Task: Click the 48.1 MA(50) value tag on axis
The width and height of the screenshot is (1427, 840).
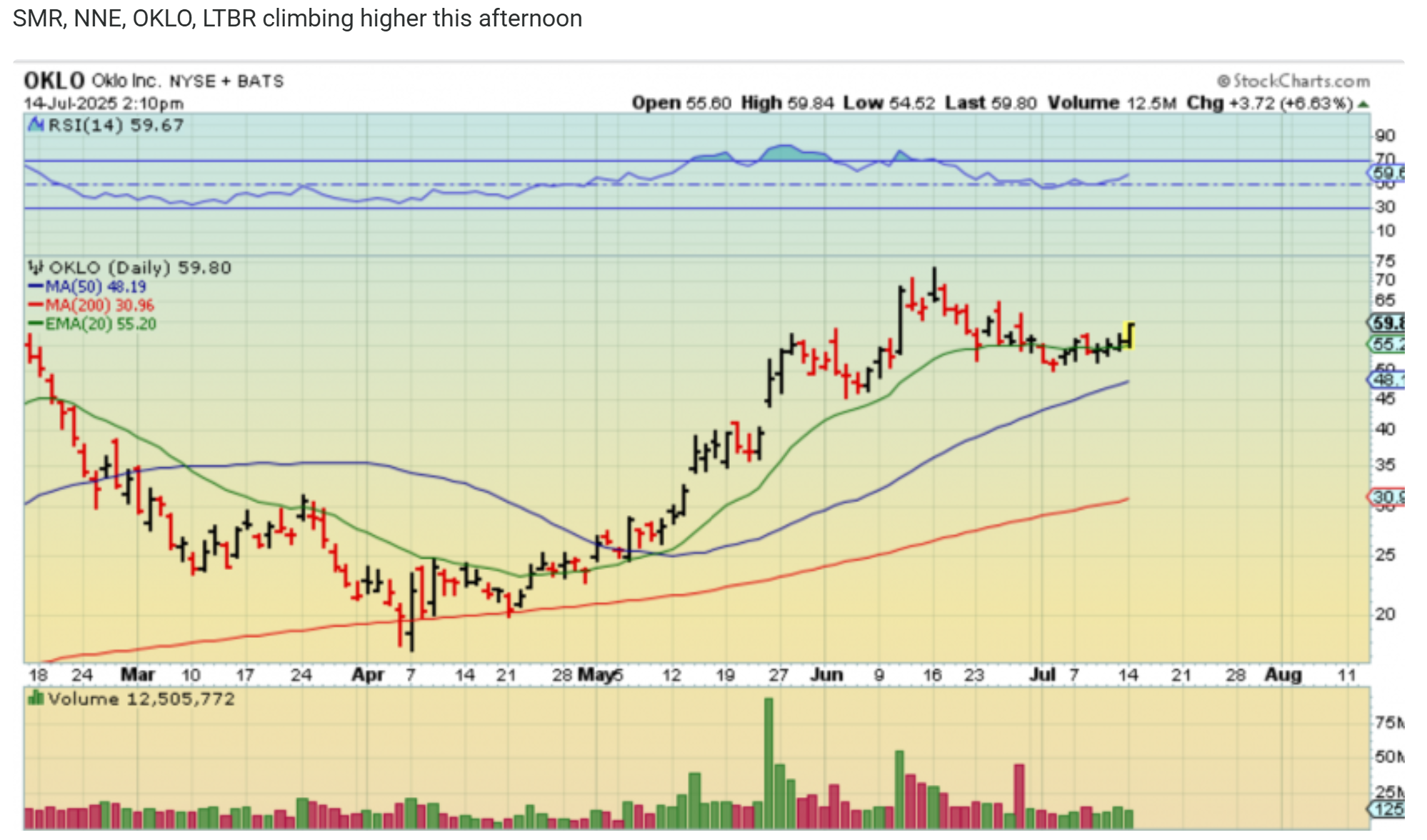Action: 1388,379
